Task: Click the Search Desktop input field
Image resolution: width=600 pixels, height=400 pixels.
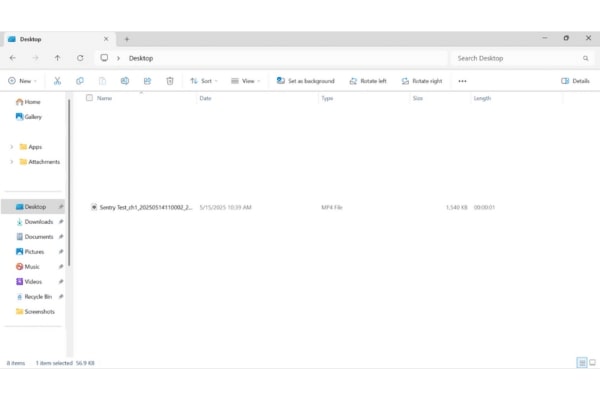Action: (522, 58)
